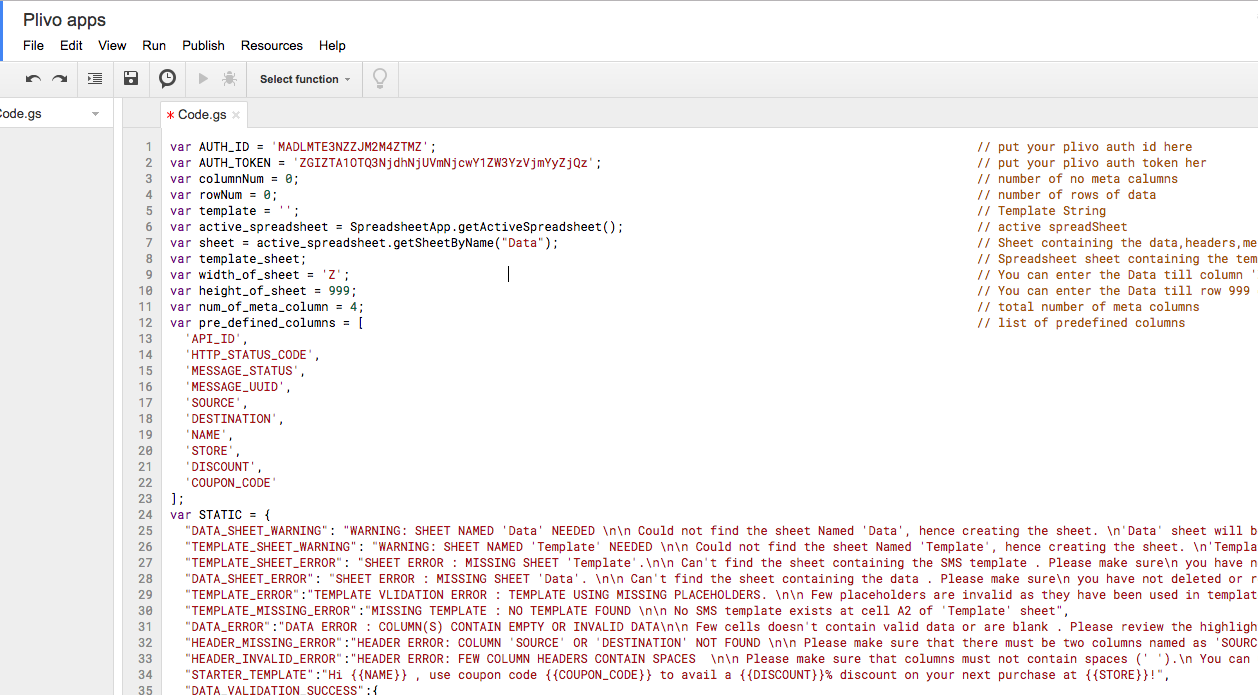The width and height of the screenshot is (1258, 695).
Task: Run the script with the play icon
Action: (202, 78)
